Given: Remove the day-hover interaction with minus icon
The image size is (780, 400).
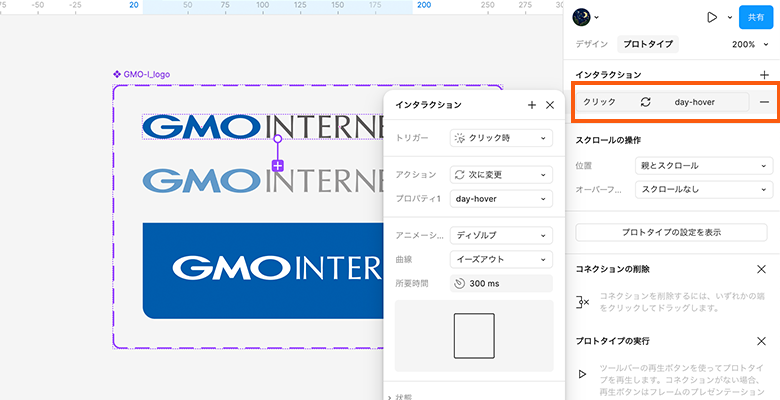Looking at the screenshot, I should pyautogui.click(x=764, y=102).
